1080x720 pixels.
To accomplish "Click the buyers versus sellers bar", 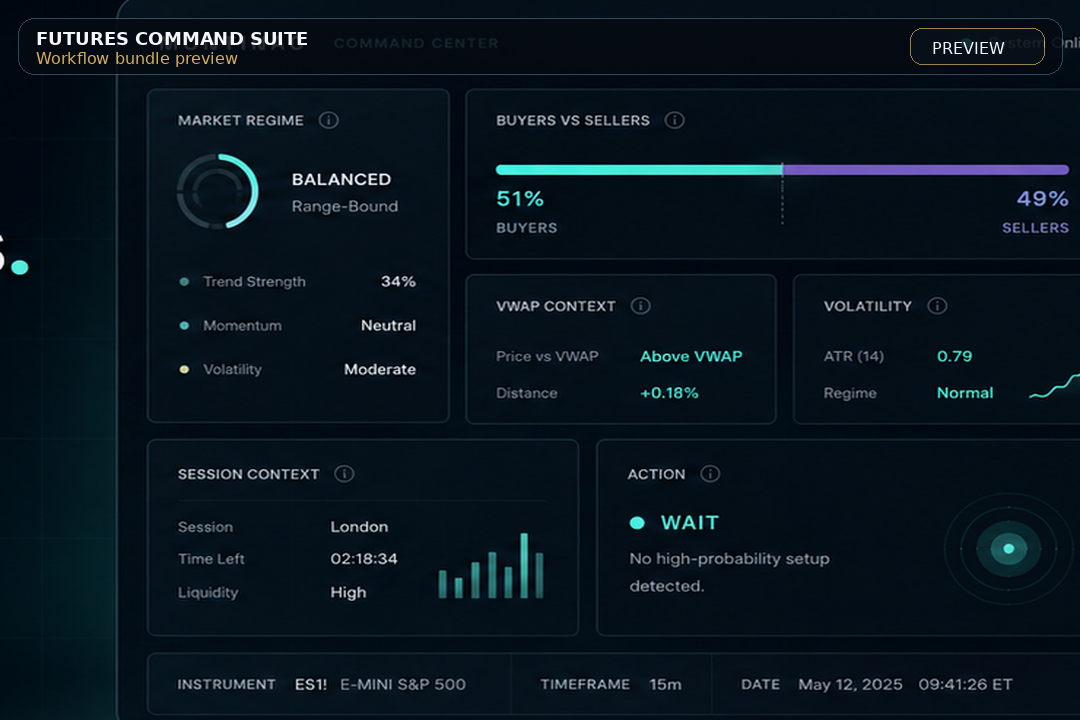I will [x=782, y=169].
